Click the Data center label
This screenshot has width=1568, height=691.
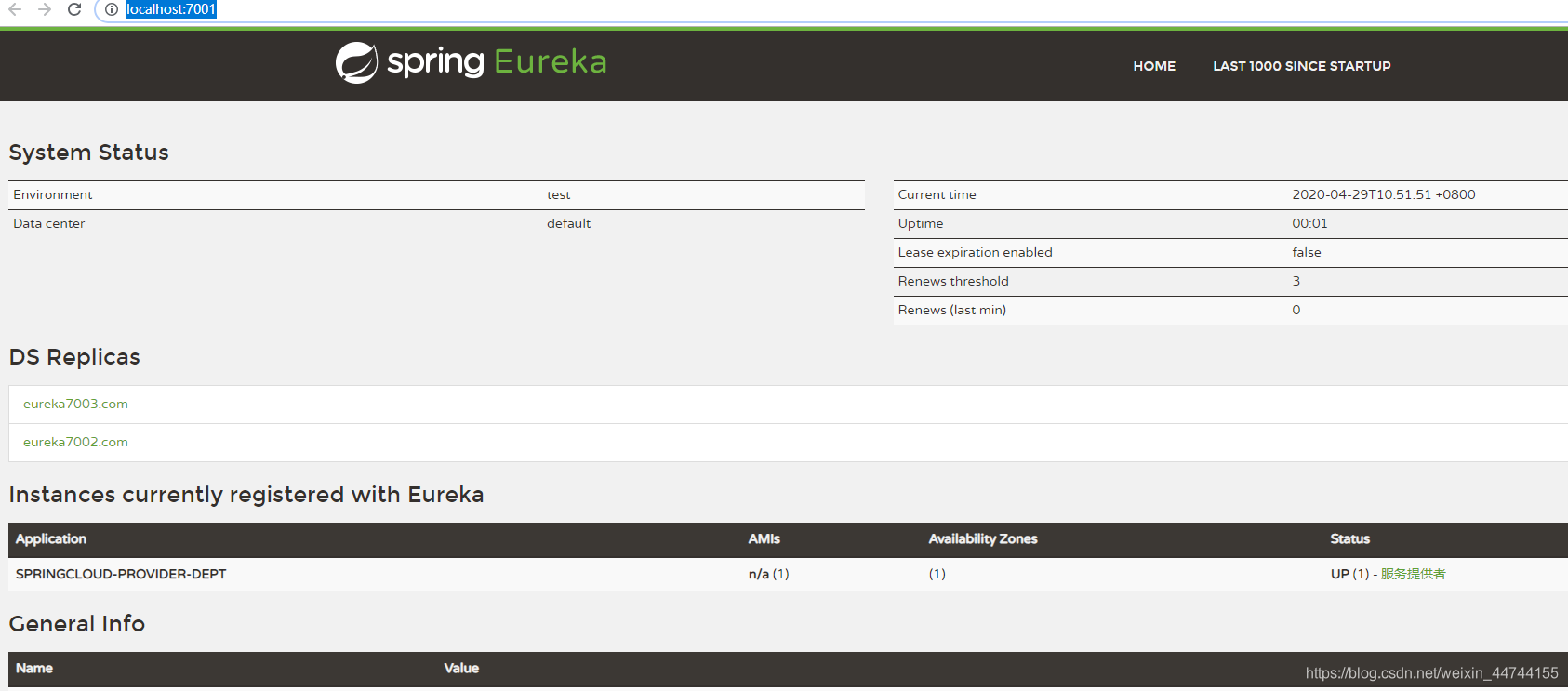coord(48,223)
